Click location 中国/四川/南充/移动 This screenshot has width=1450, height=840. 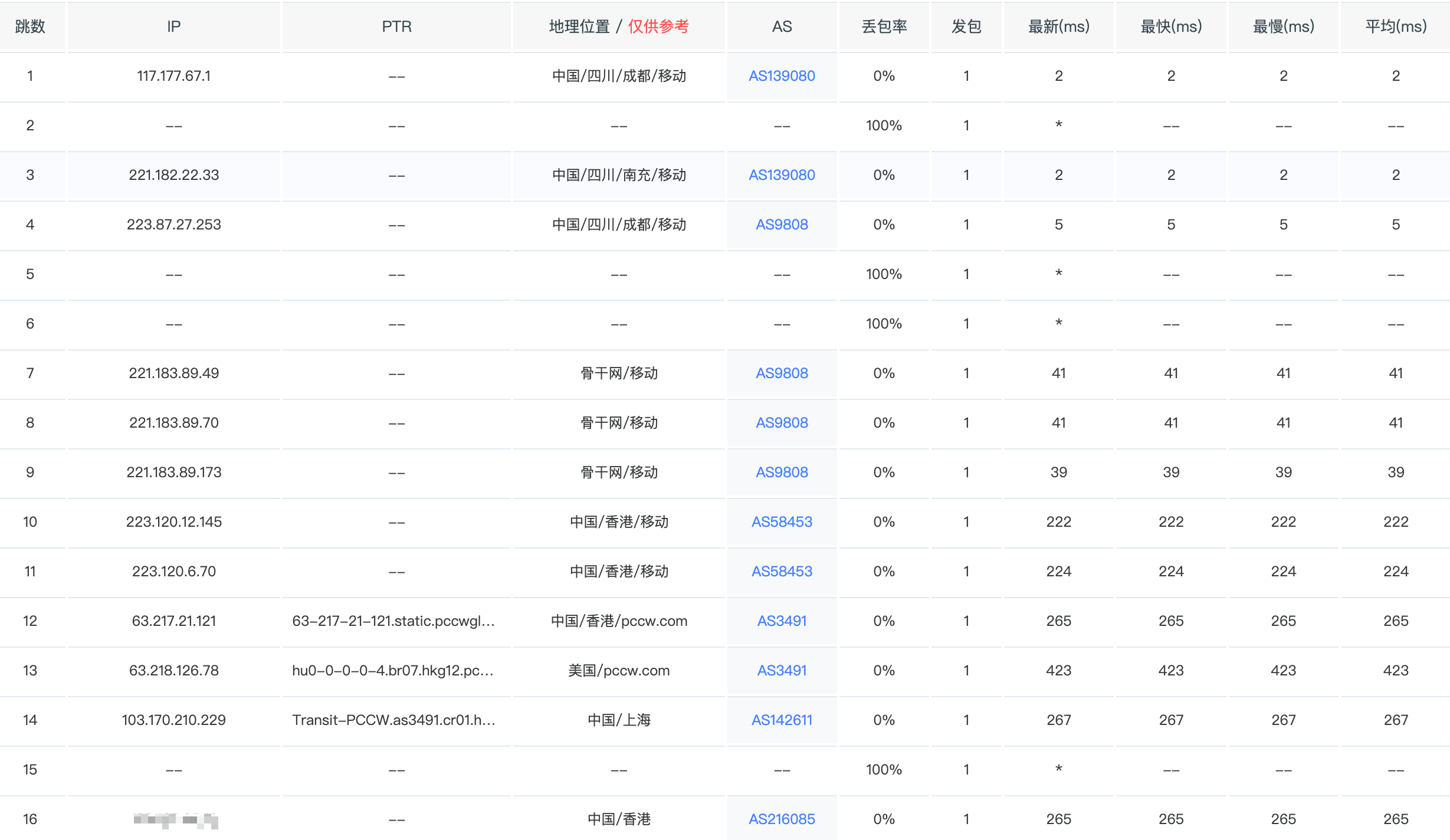pyautogui.click(x=619, y=175)
